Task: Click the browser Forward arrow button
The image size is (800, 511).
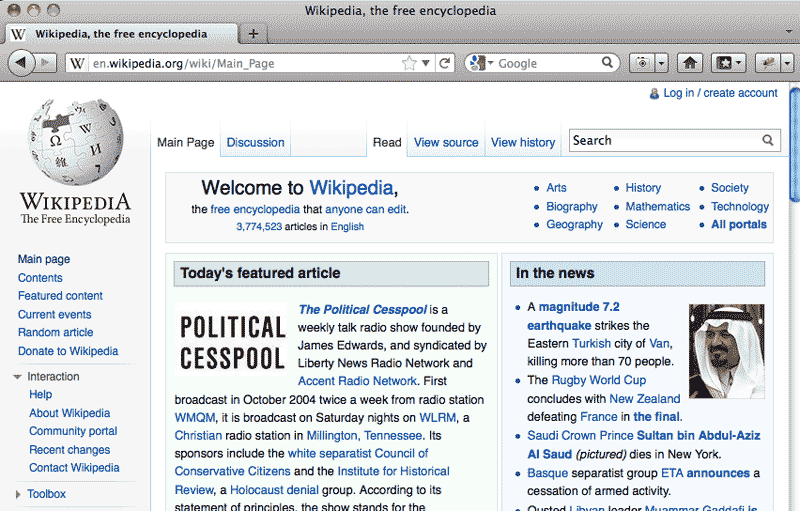Action: coord(46,63)
